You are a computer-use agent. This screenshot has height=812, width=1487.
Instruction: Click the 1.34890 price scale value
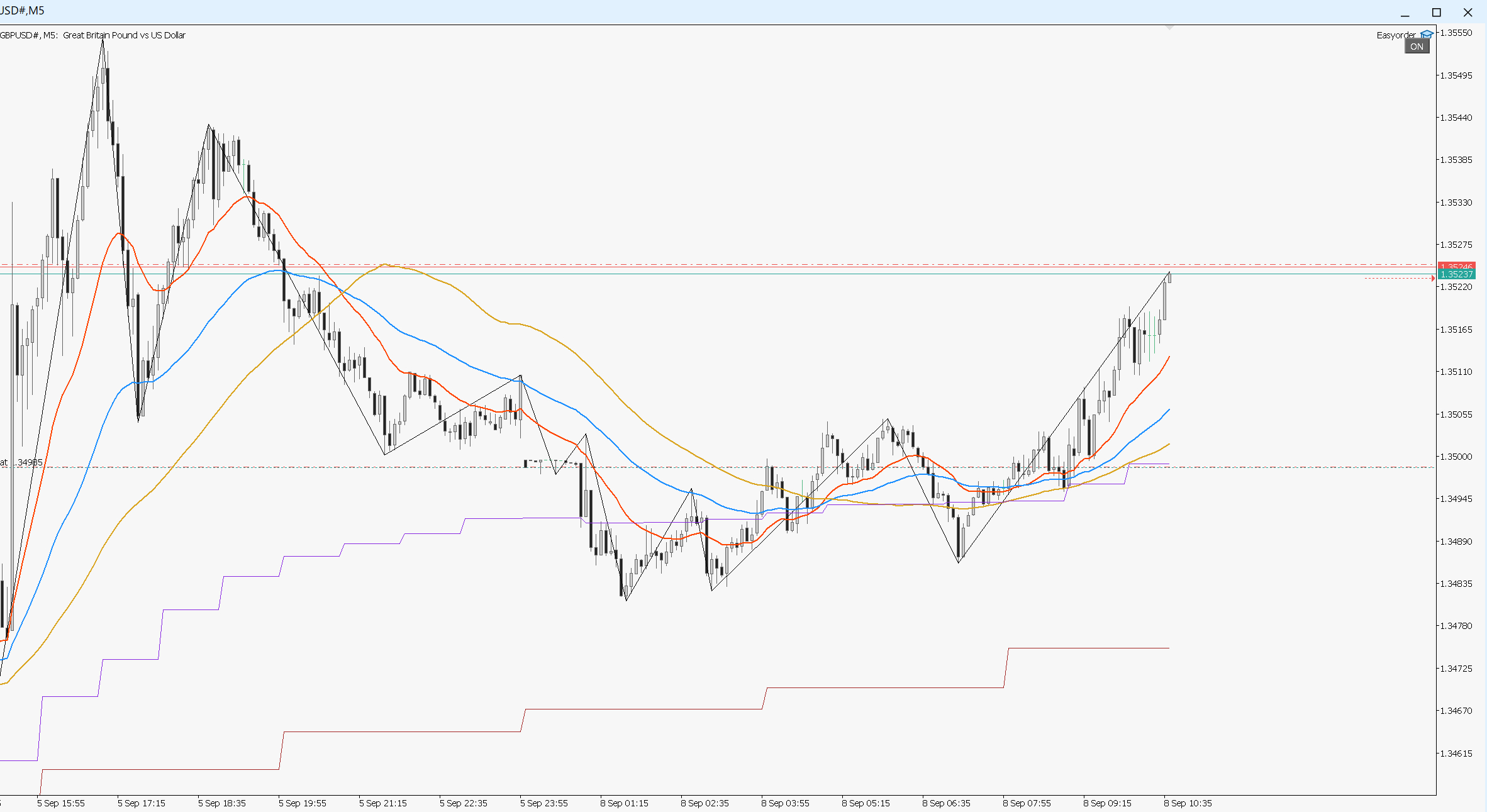[1456, 542]
